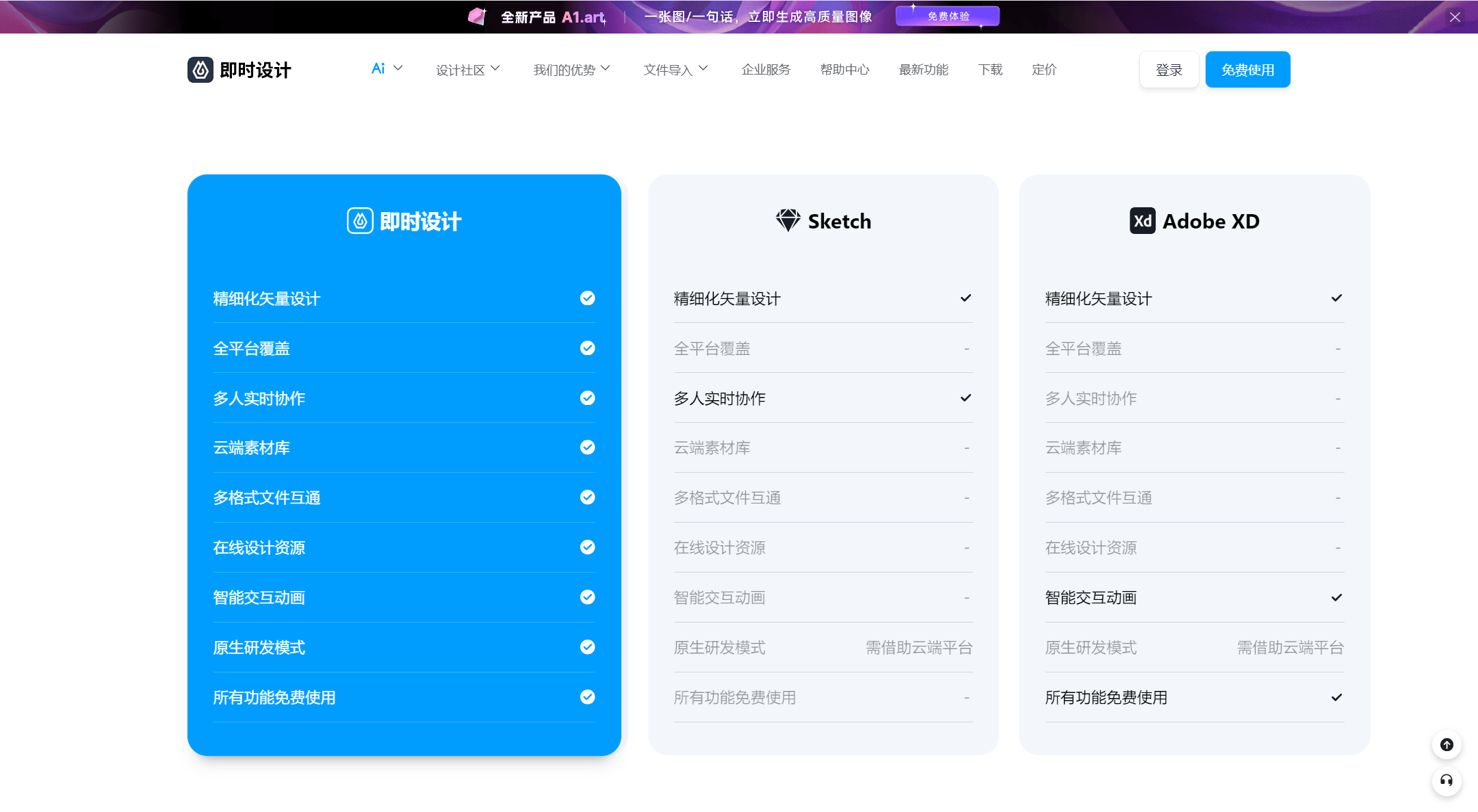The image size is (1478, 812).
Task: Click 精细化矢量设计 text in 即时设计 card
Action: (x=267, y=299)
